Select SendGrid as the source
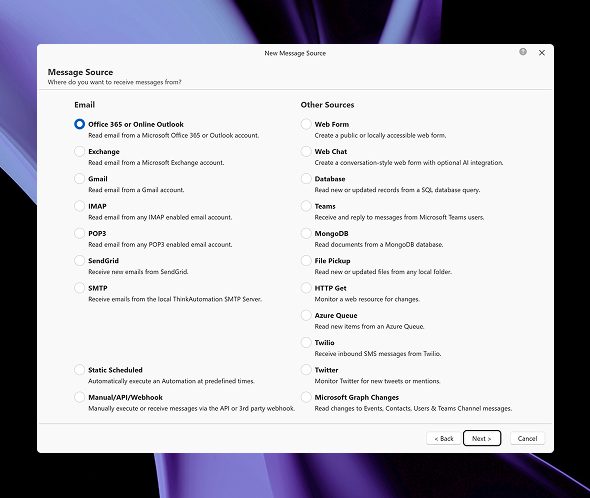This screenshot has height=498, width=590. (79, 260)
